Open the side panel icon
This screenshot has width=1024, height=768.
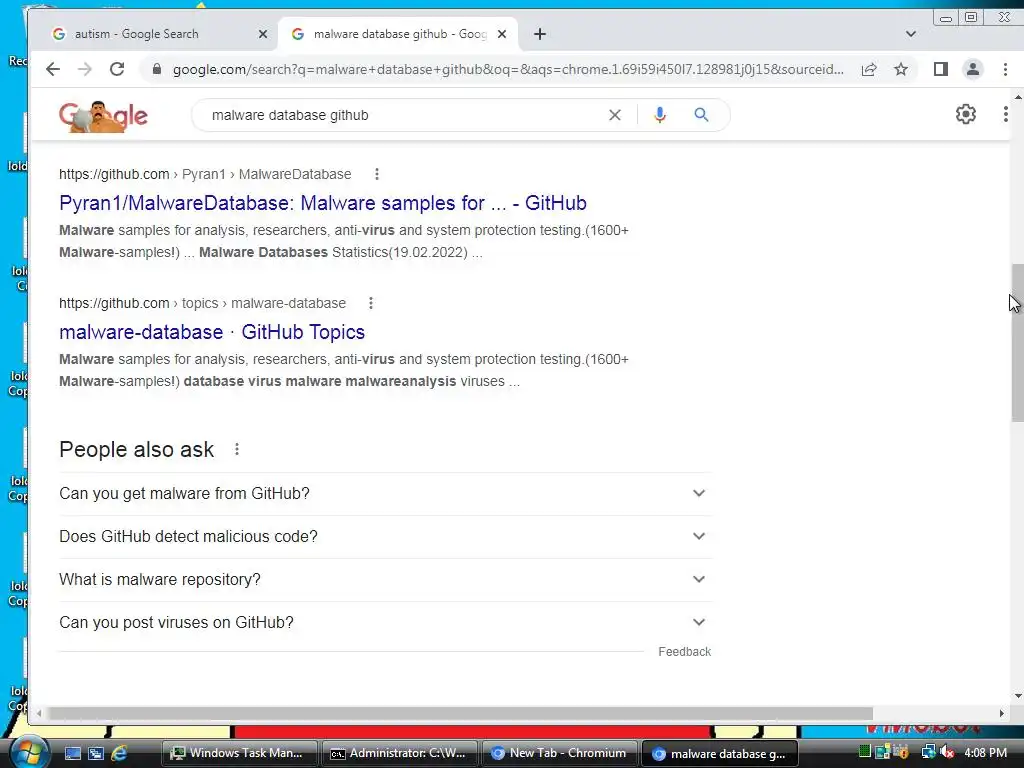coord(940,69)
